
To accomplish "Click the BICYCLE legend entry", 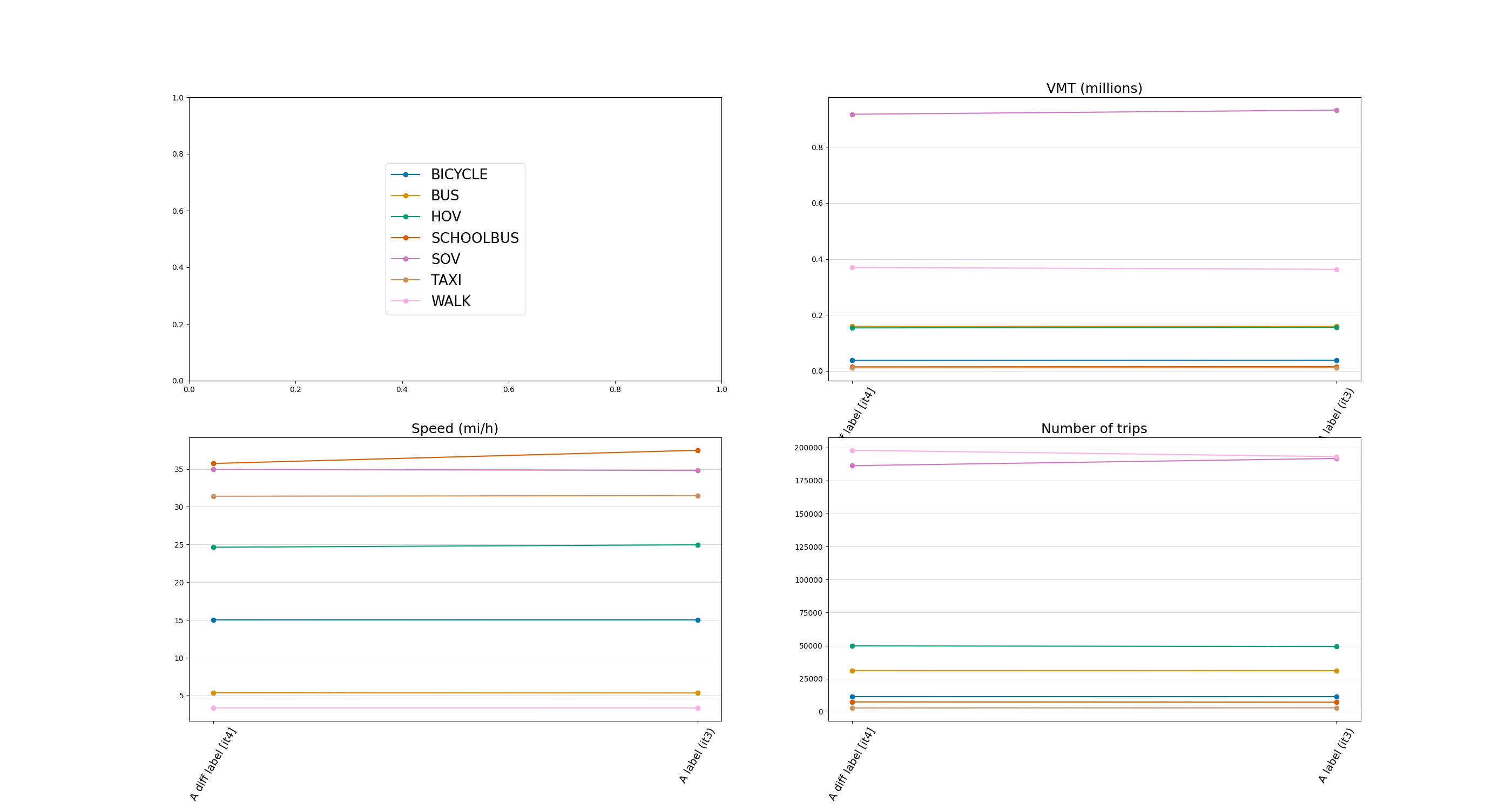I will click(x=439, y=174).
